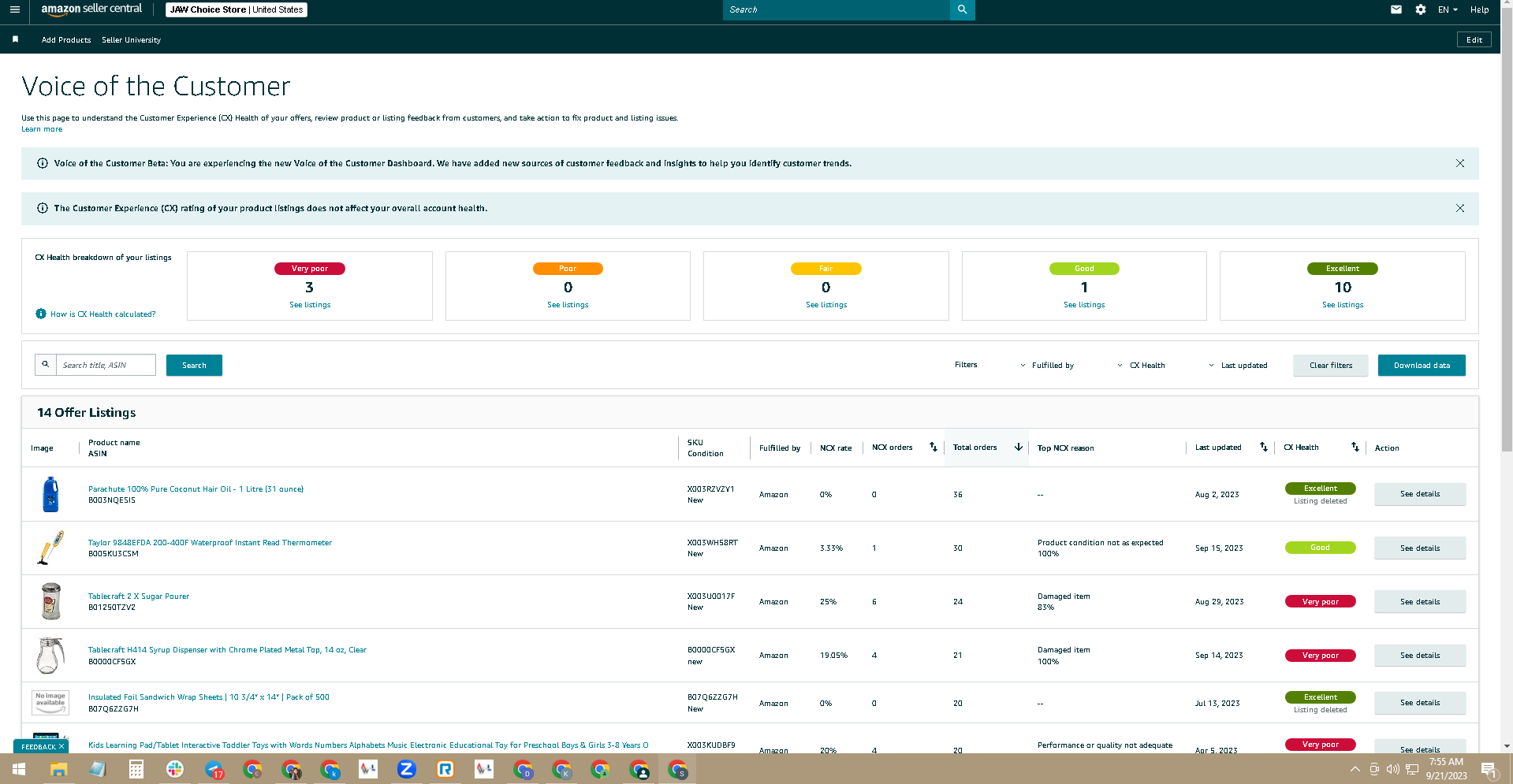Screen dimensions: 1513x784
Task: Open Slack from the taskbar
Action: [x=175, y=769]
